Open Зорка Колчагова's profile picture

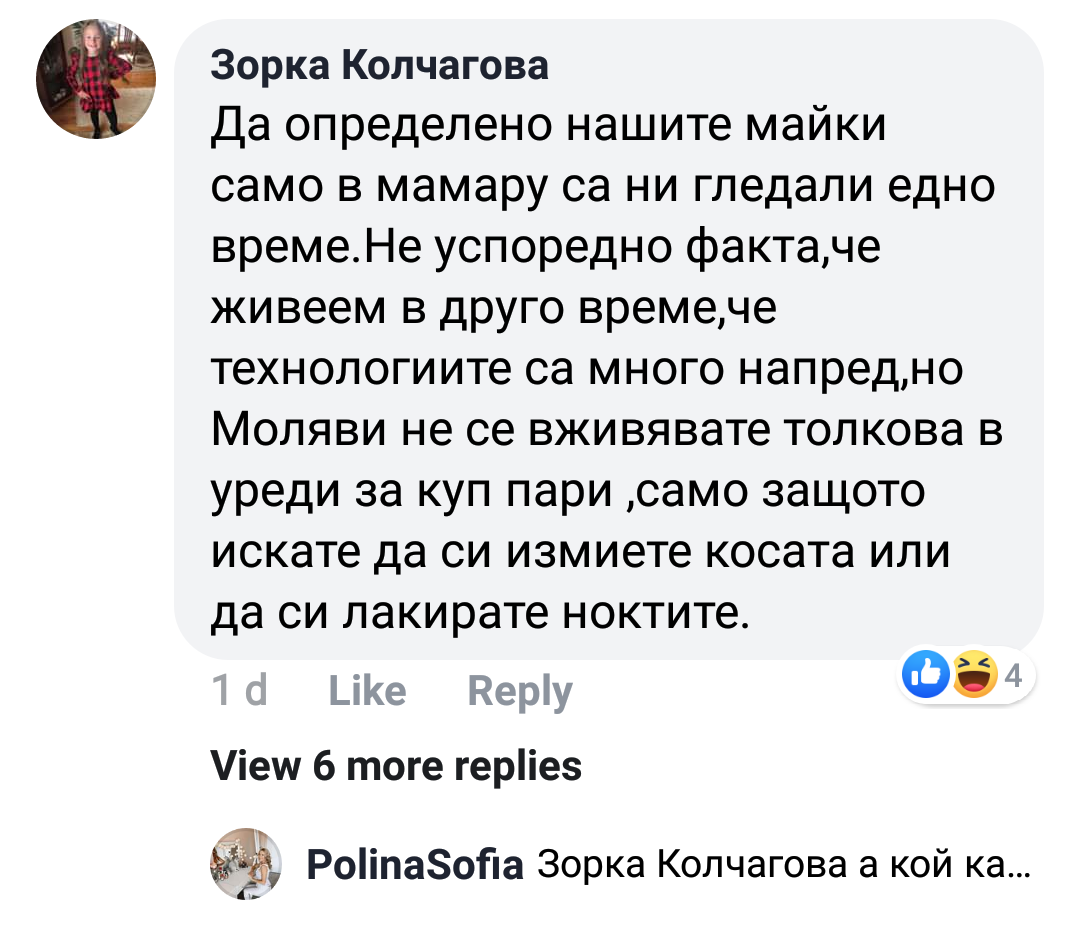click(96, 79)
